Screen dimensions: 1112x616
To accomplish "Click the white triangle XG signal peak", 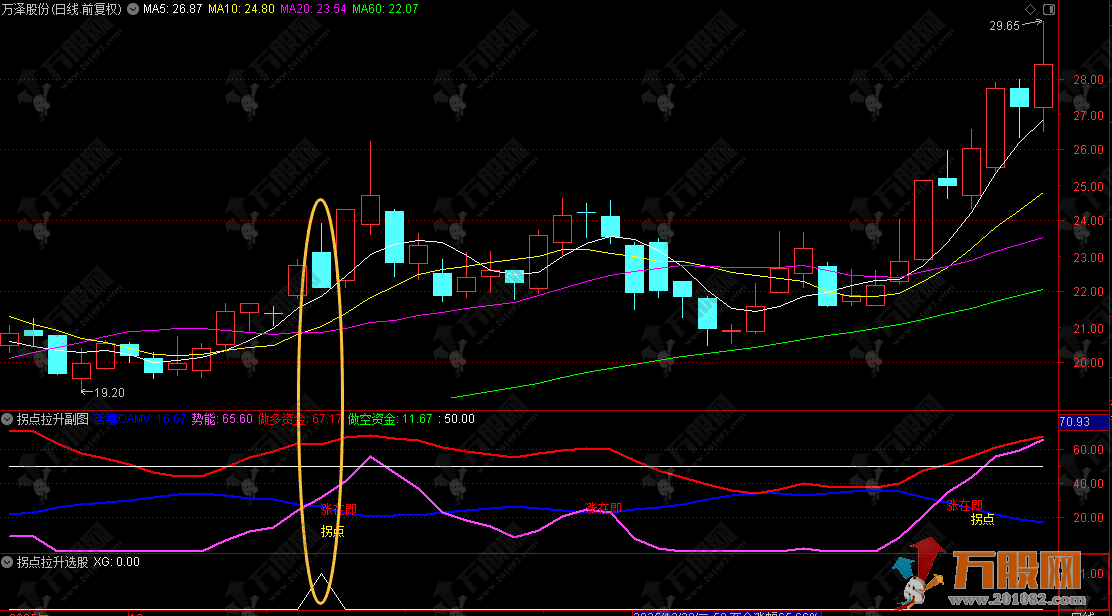I will click(x=321, y=578).
